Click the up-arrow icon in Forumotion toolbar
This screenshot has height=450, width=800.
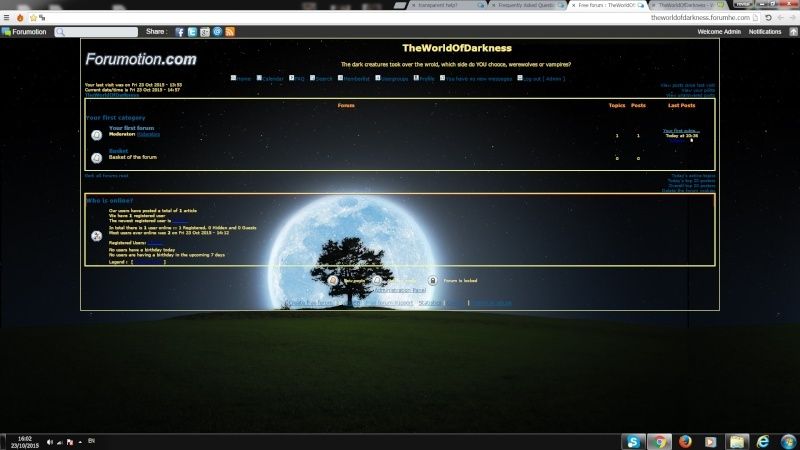tap(793, 32)
